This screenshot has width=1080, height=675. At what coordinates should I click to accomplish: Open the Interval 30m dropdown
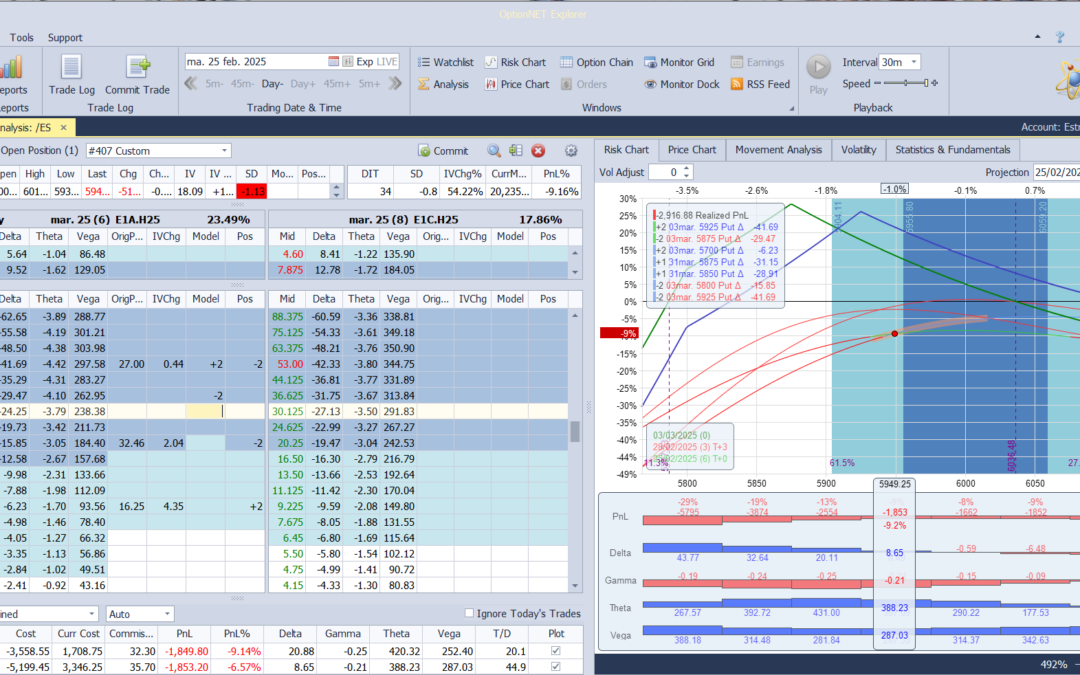tap(914, 62)
